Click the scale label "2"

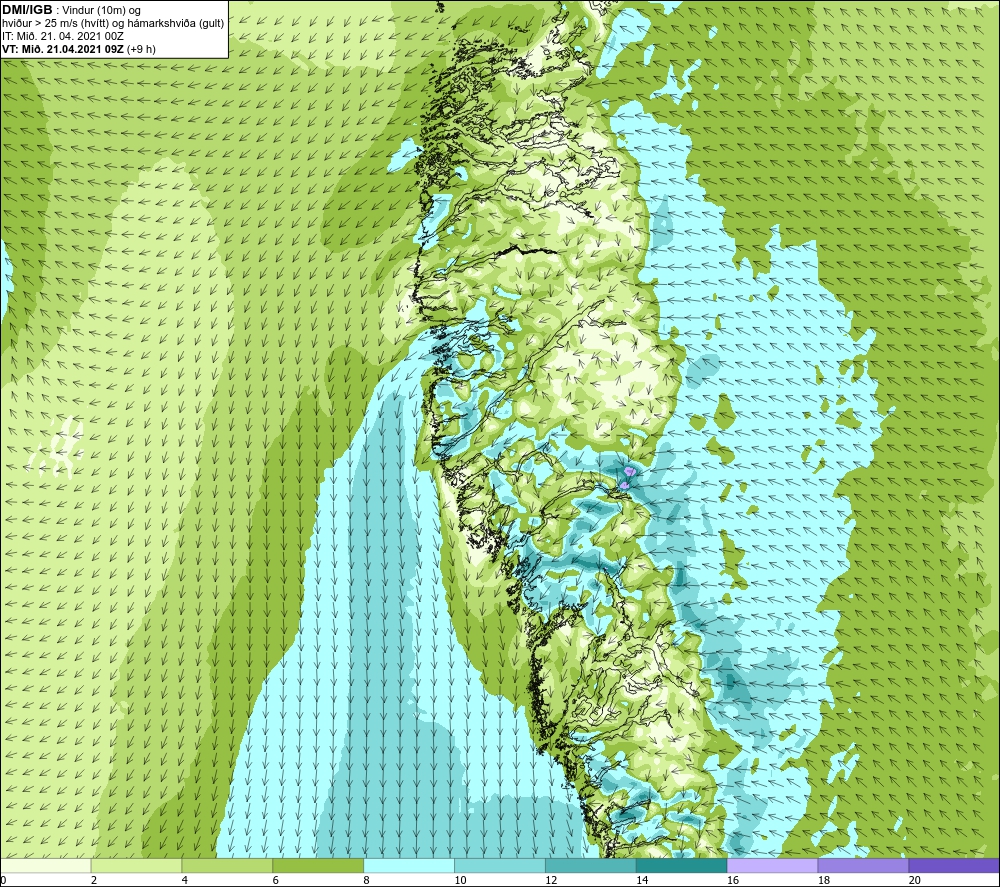tap(94, 880)
